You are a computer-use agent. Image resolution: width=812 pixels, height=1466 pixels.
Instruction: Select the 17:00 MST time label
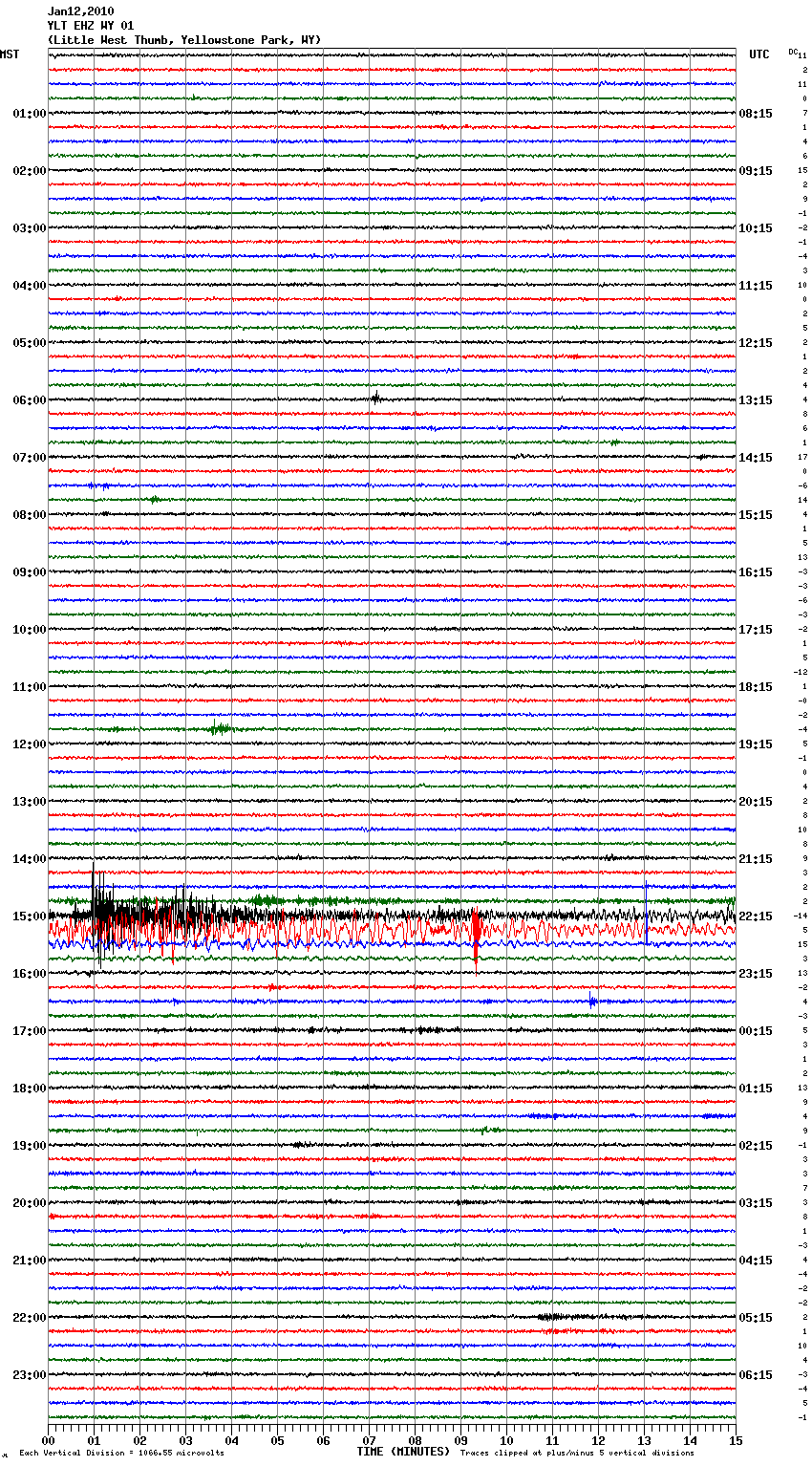(30, 1031)
